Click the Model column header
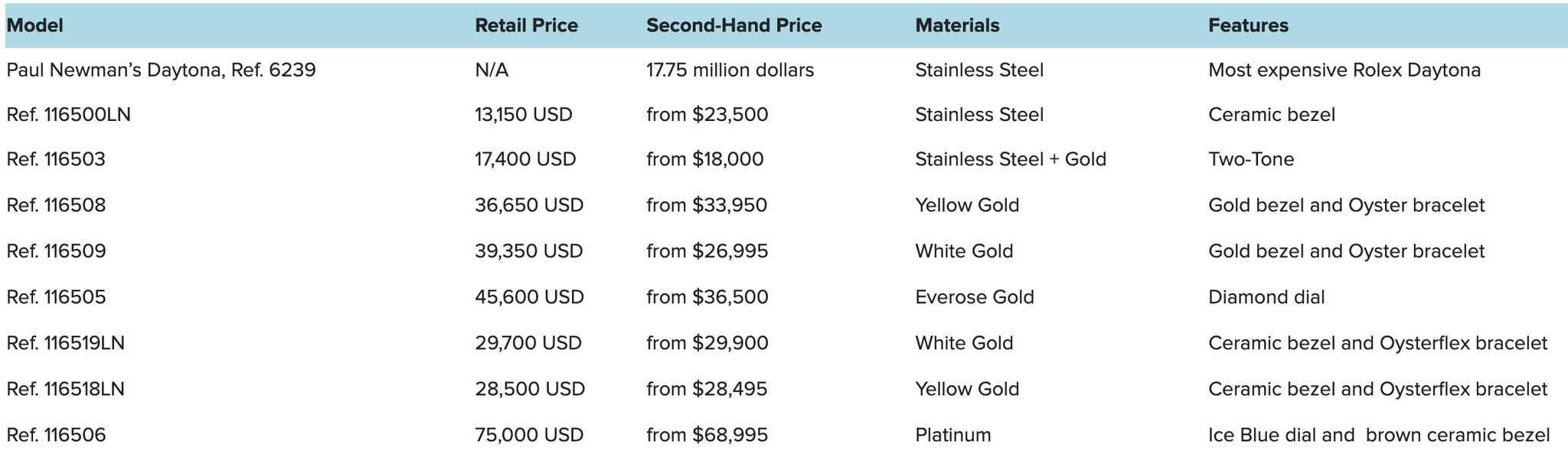The width and height of the screenshot is (1568, 461). (x=35, y=26)
